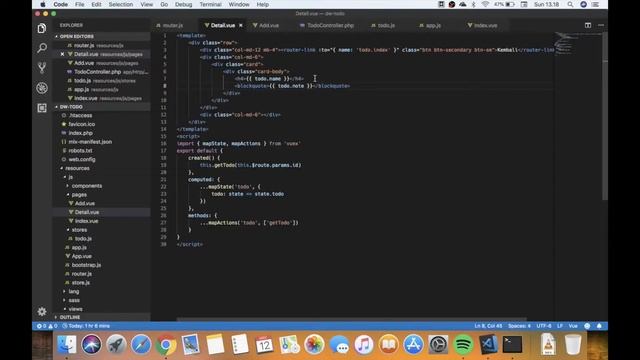Click the errors and warnings status indicator

pos(47,326)
